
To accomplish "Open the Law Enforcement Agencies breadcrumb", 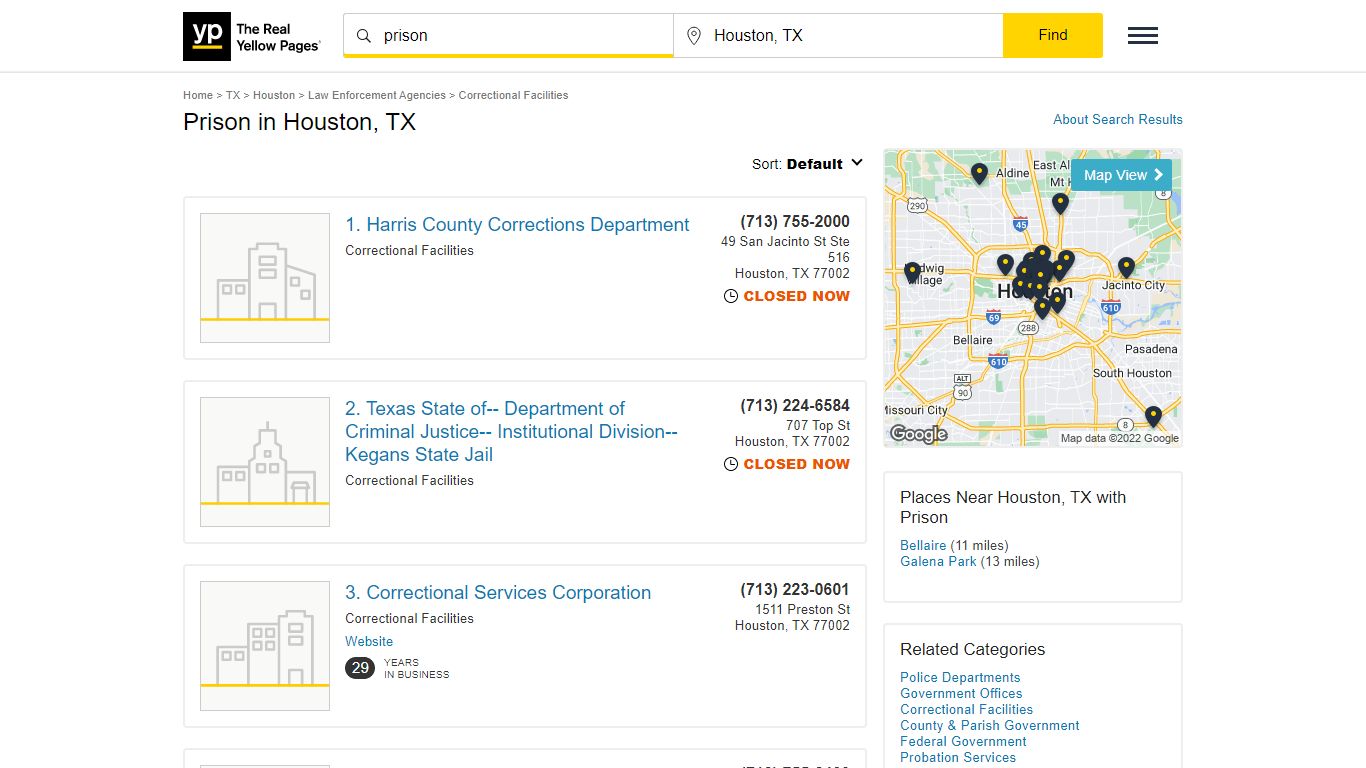I will pos(377,95).
